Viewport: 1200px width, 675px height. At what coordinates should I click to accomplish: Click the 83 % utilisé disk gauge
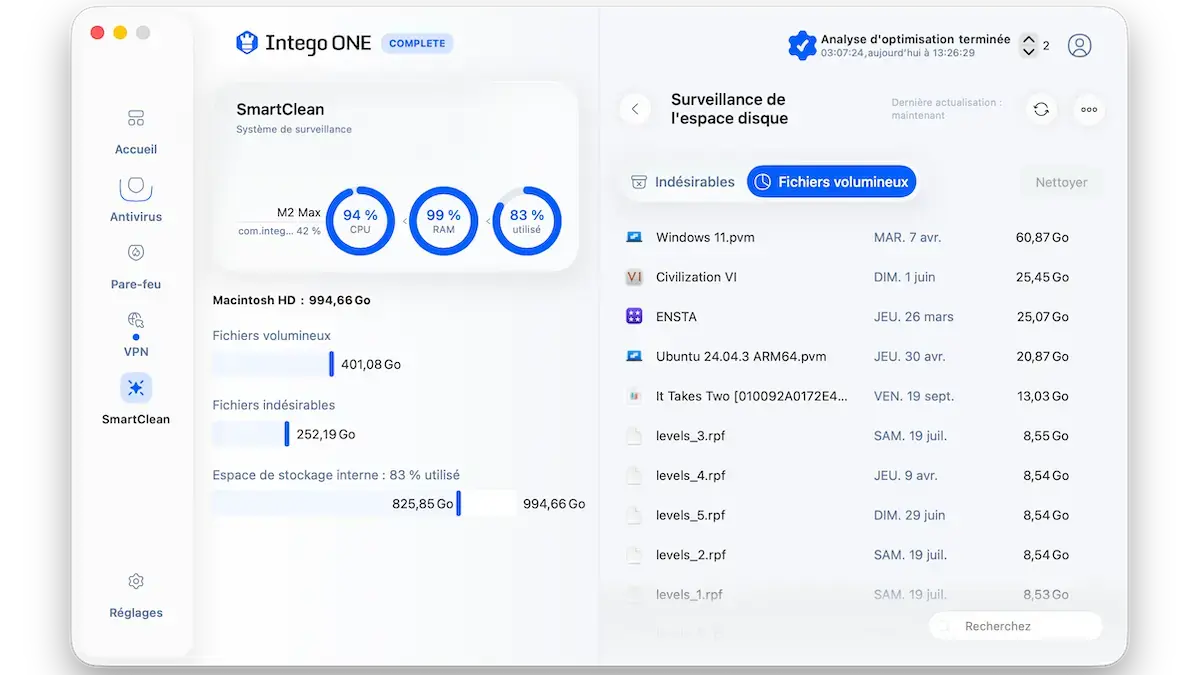526,221
